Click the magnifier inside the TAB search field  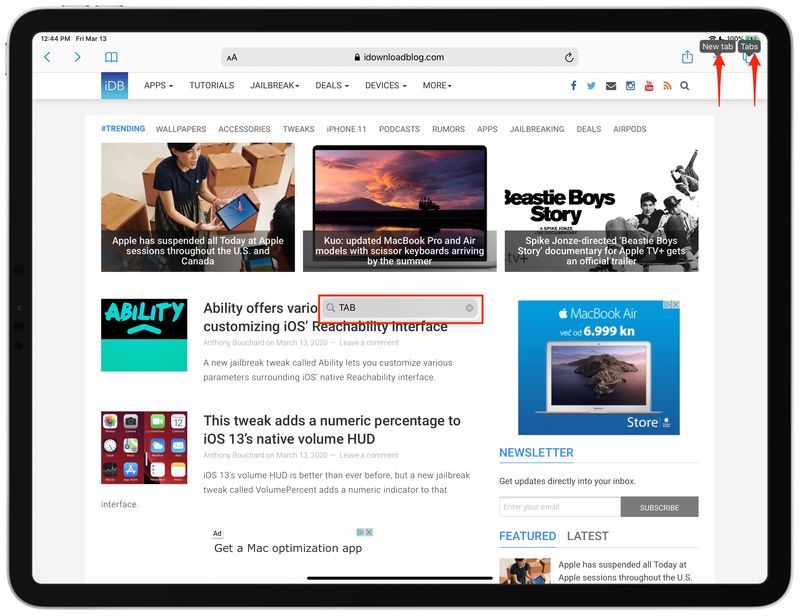[x=331, y=308]
